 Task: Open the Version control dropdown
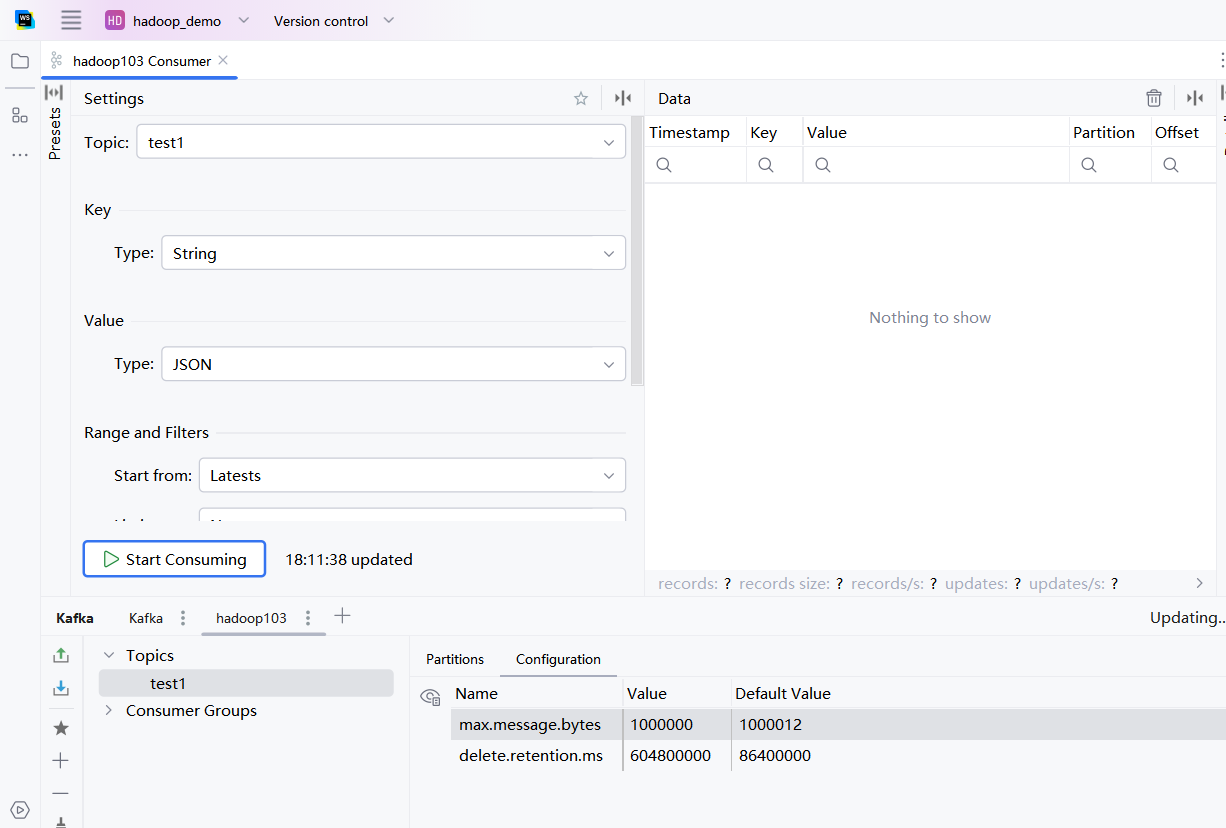[x=334, y=20]
